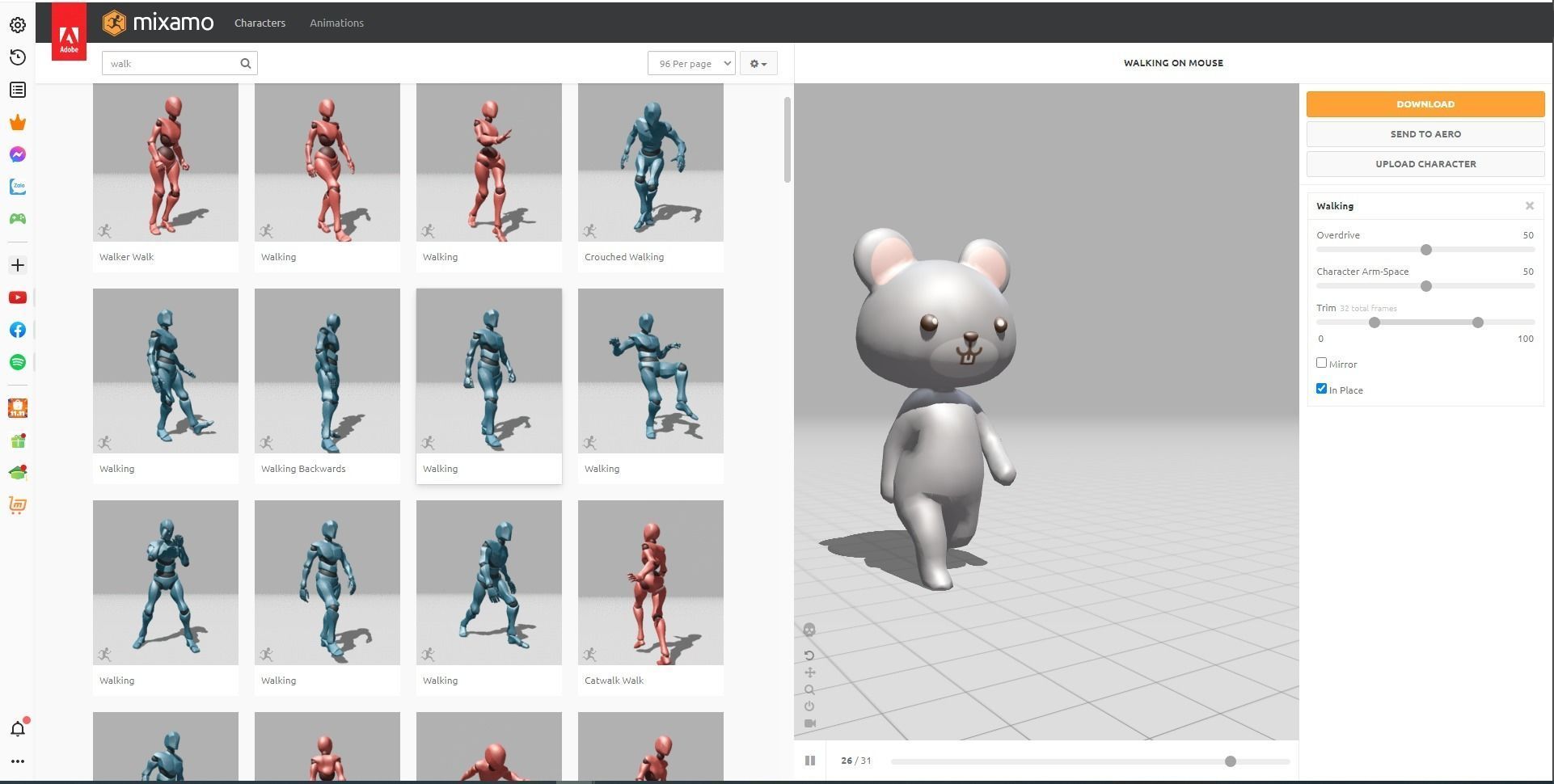Open Spotify from the sidebar

click(18, 362)
